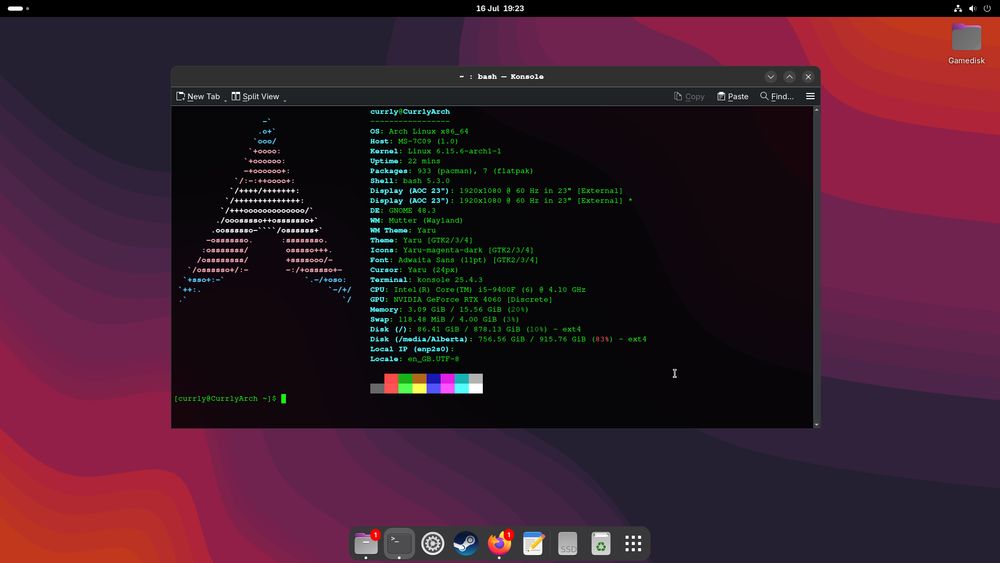This screenshot has width=1000, height=563.
Task: Open the Trash from the dock
Action: [600, 543]
